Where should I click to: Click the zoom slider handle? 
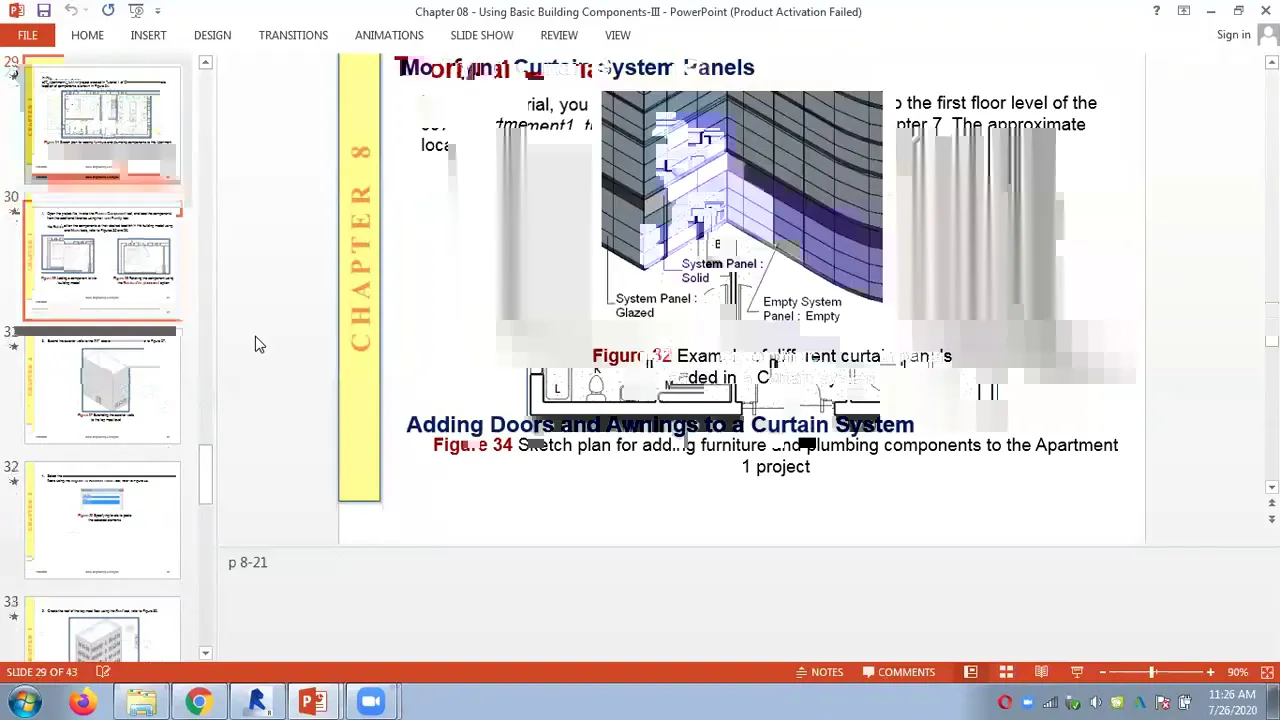1152,672
